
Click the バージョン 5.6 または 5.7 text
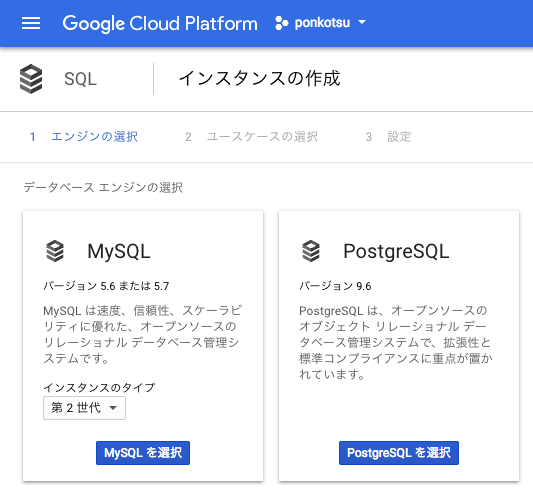(106, 286)
